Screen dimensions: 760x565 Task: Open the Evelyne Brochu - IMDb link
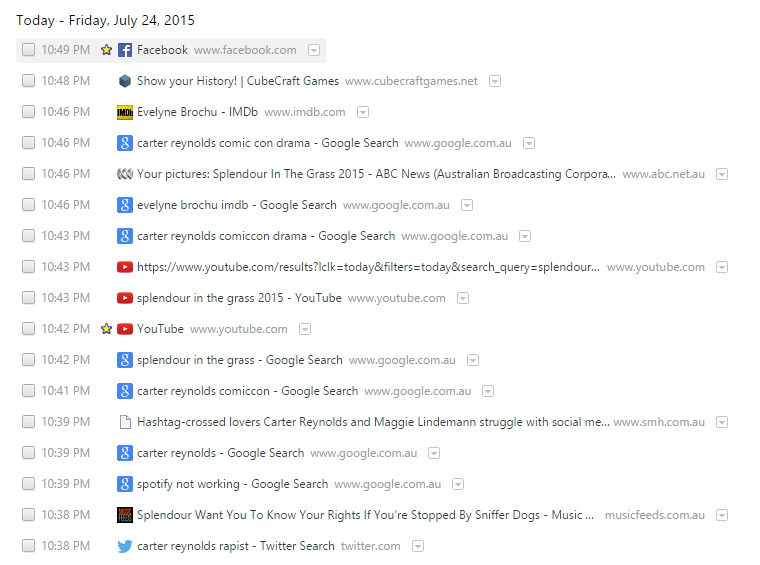click(x=197, y=112)
